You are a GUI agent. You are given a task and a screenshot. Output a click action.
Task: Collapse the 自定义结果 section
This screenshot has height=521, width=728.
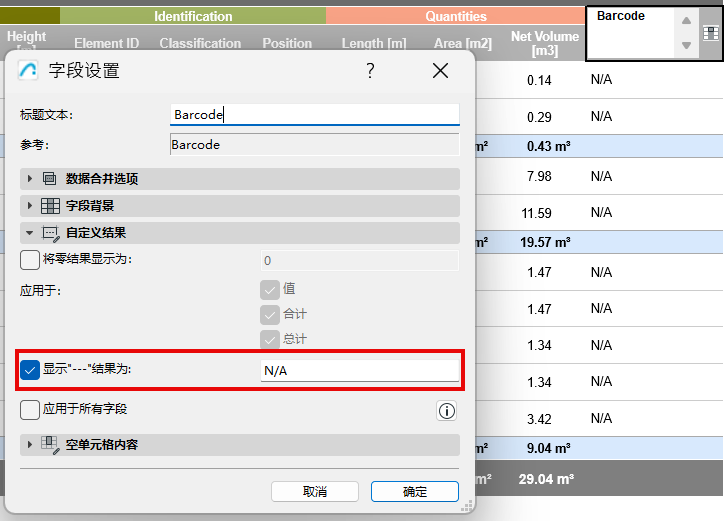30,233
